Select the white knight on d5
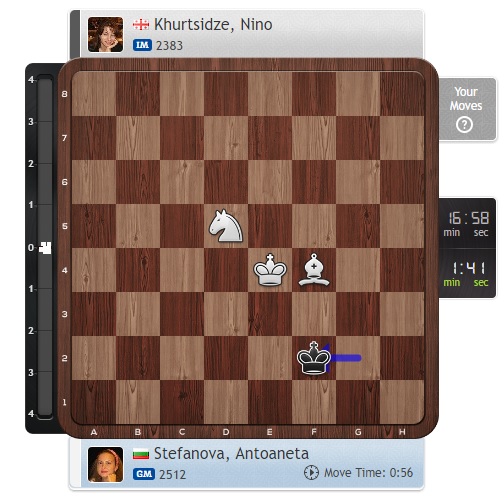The image size is (504, 502). [226, 226]
